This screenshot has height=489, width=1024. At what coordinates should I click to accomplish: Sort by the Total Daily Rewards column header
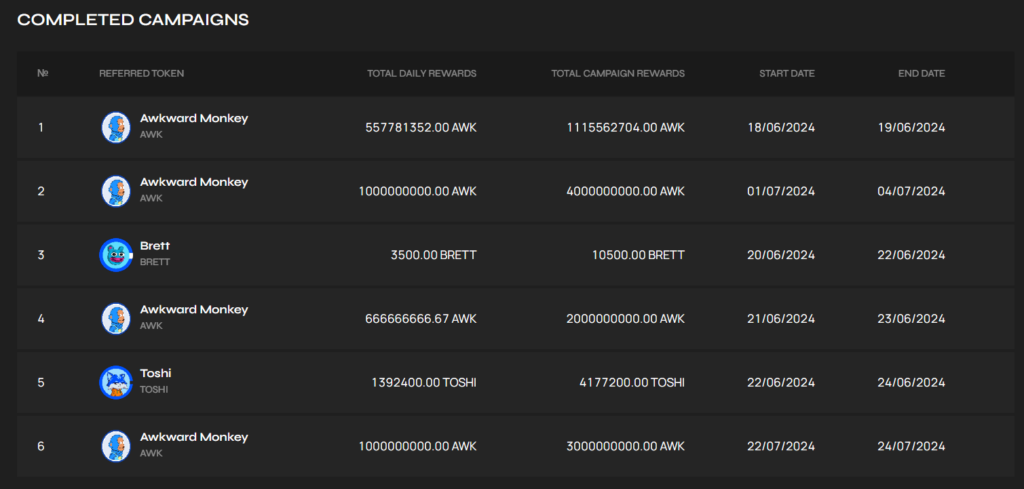tap(421, 73)
